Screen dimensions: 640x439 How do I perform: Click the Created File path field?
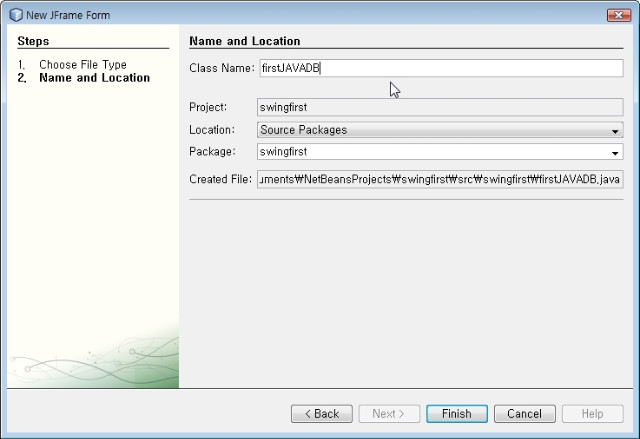pyautogui.click(x=440, y=179)
